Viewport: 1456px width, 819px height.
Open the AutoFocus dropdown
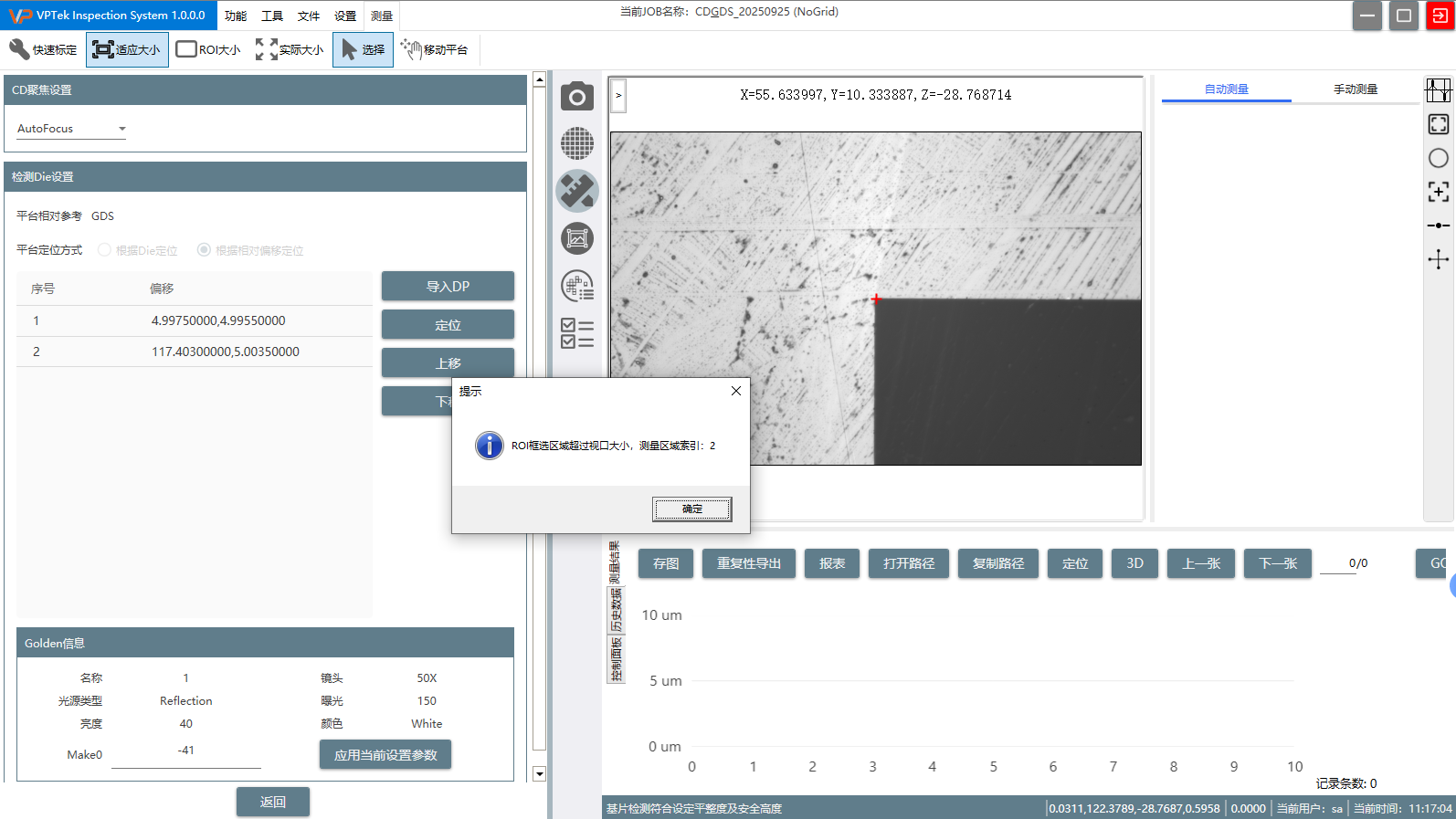[x=71, y=129]
